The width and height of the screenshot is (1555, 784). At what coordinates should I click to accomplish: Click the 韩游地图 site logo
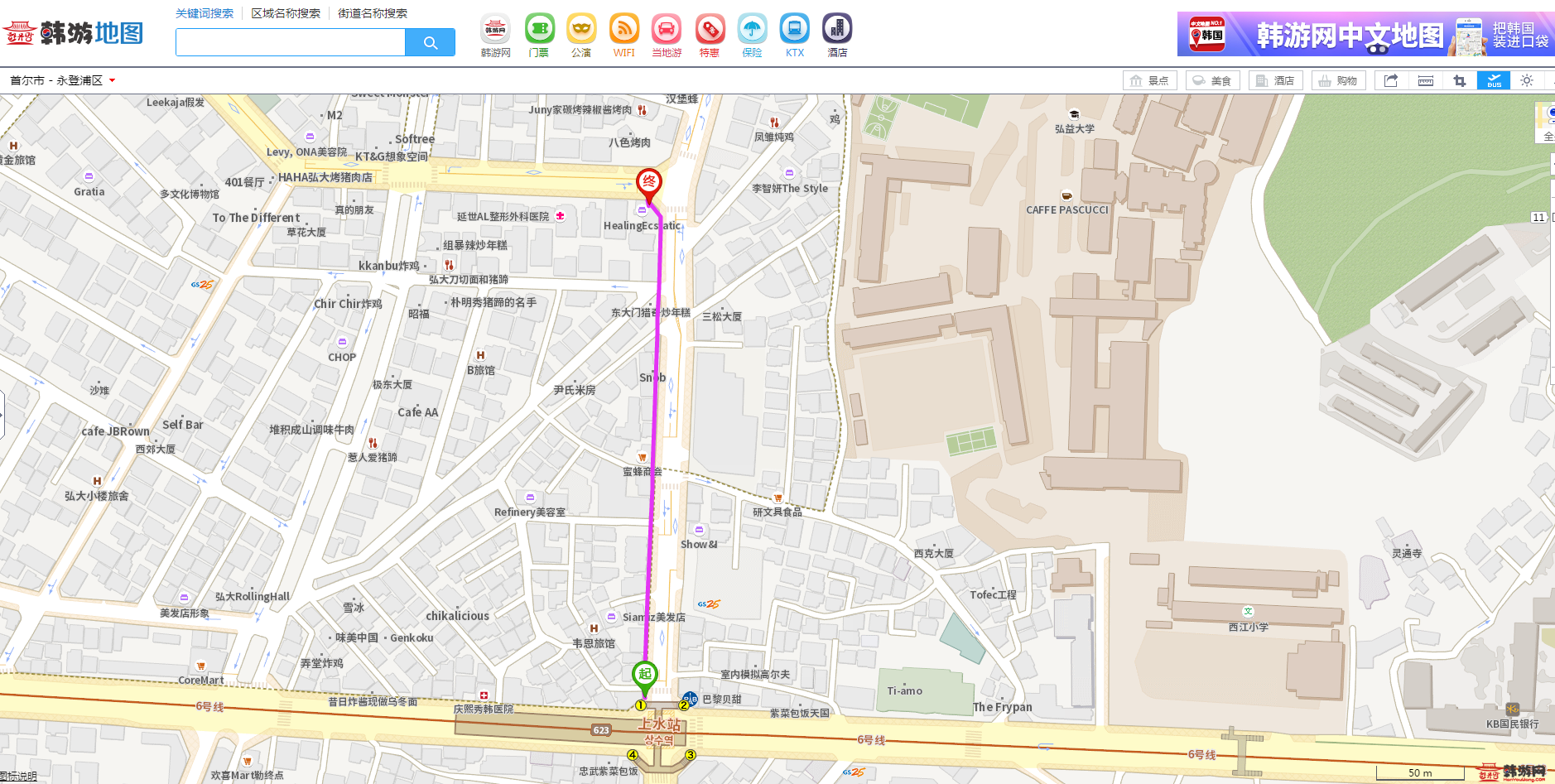point(74,34)
